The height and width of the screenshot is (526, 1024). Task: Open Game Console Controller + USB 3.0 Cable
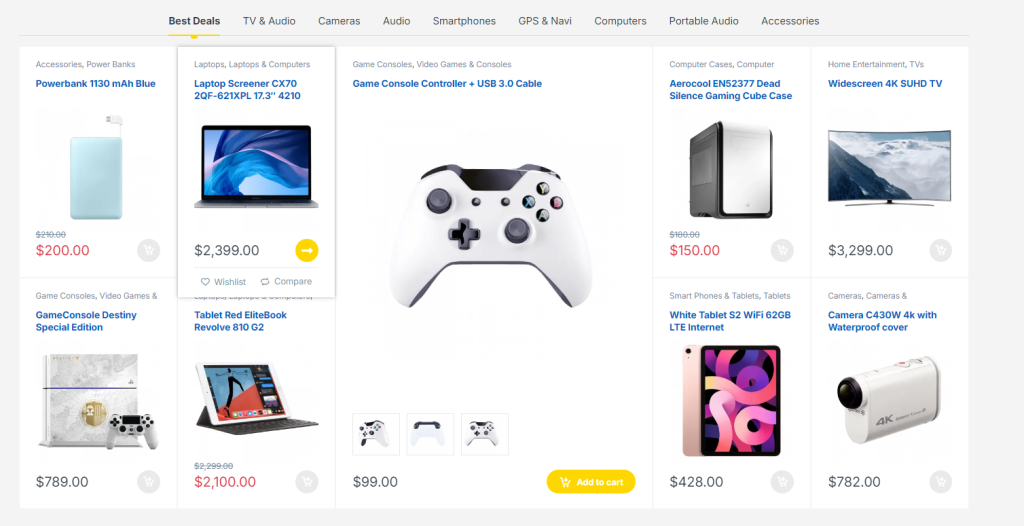pos(447,84)
